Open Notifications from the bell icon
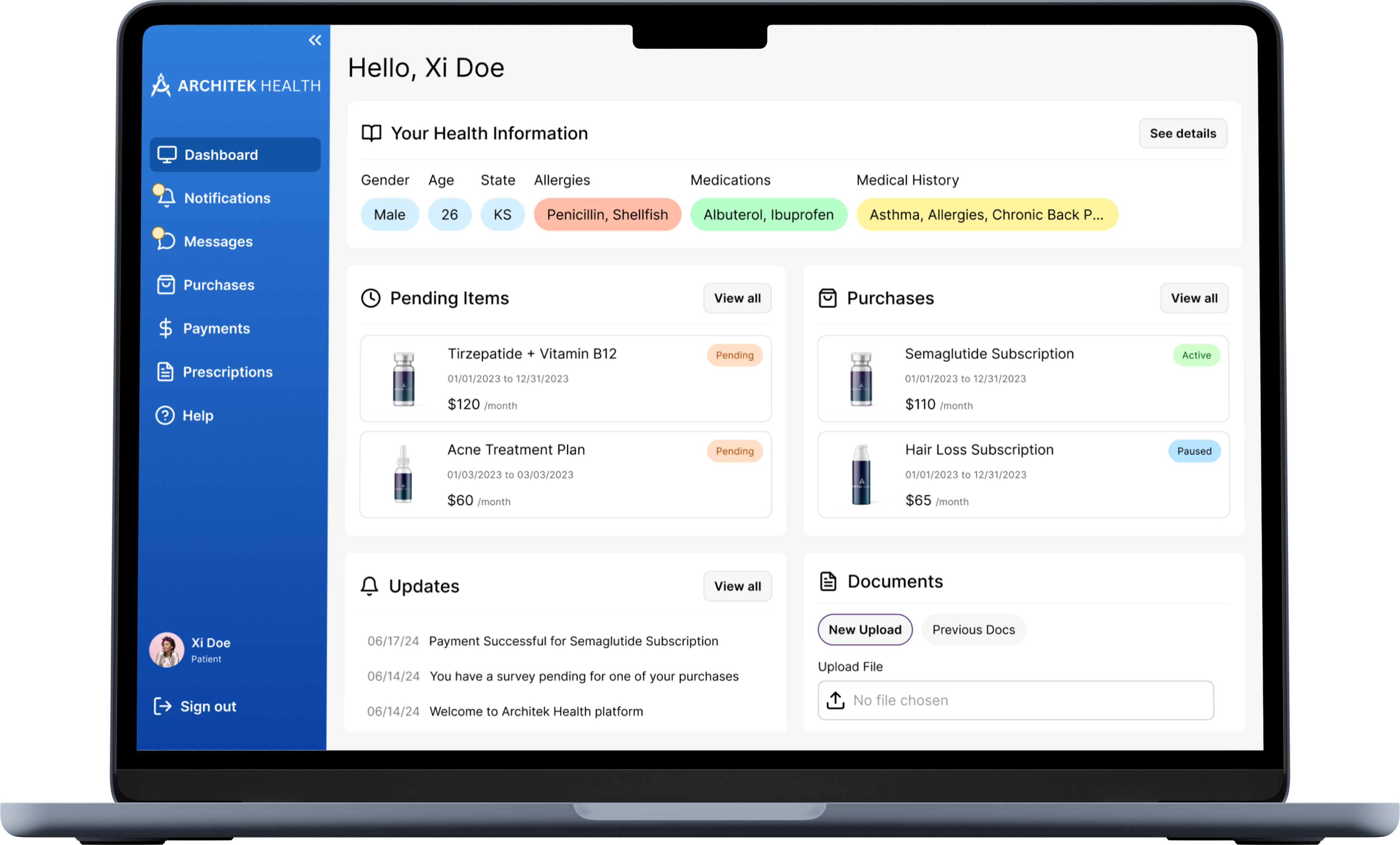1400x845 pixels. [x=165, y=197]
